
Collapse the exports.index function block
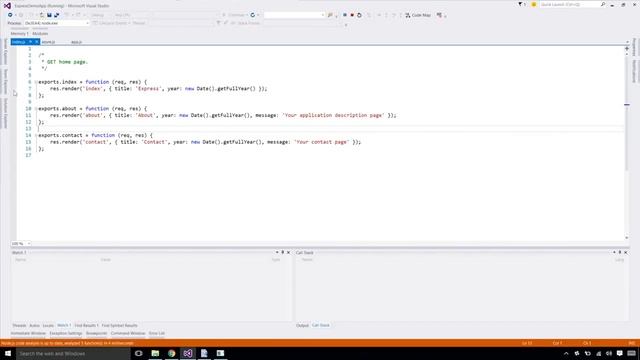[x=36, y=82]
